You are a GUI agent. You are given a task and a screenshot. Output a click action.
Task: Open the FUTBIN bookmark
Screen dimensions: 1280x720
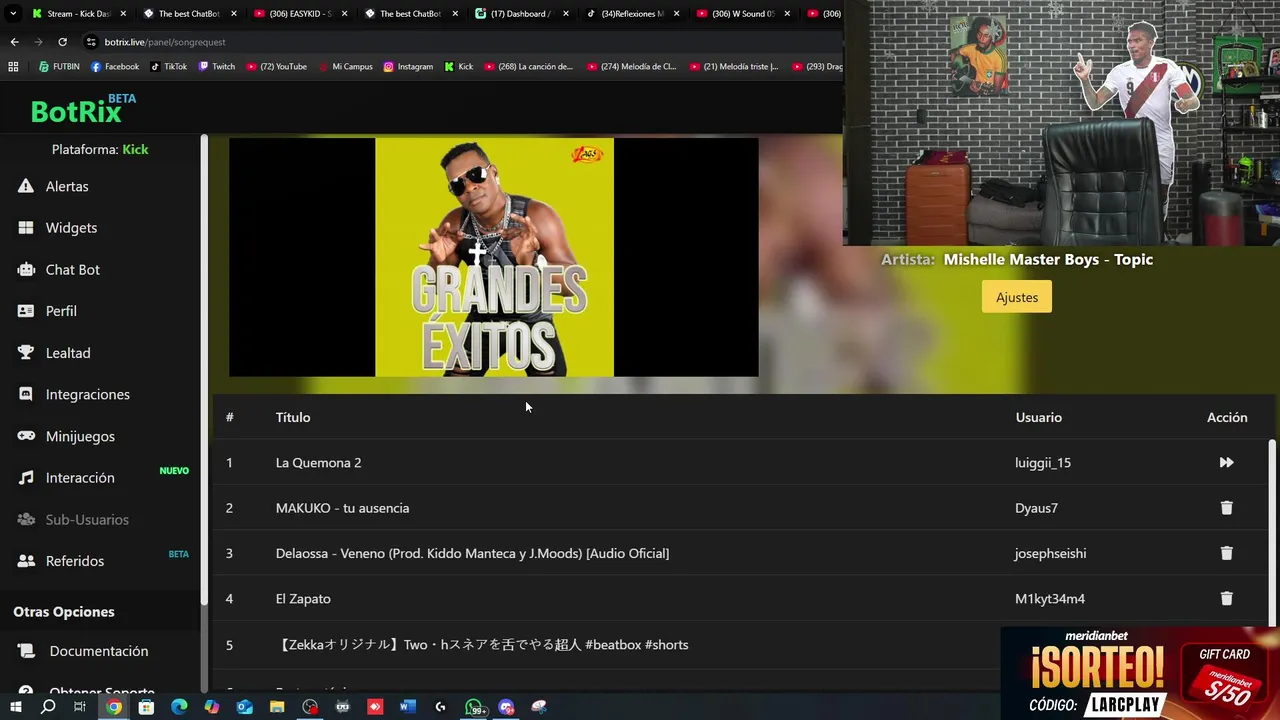[x=59, y=67]
